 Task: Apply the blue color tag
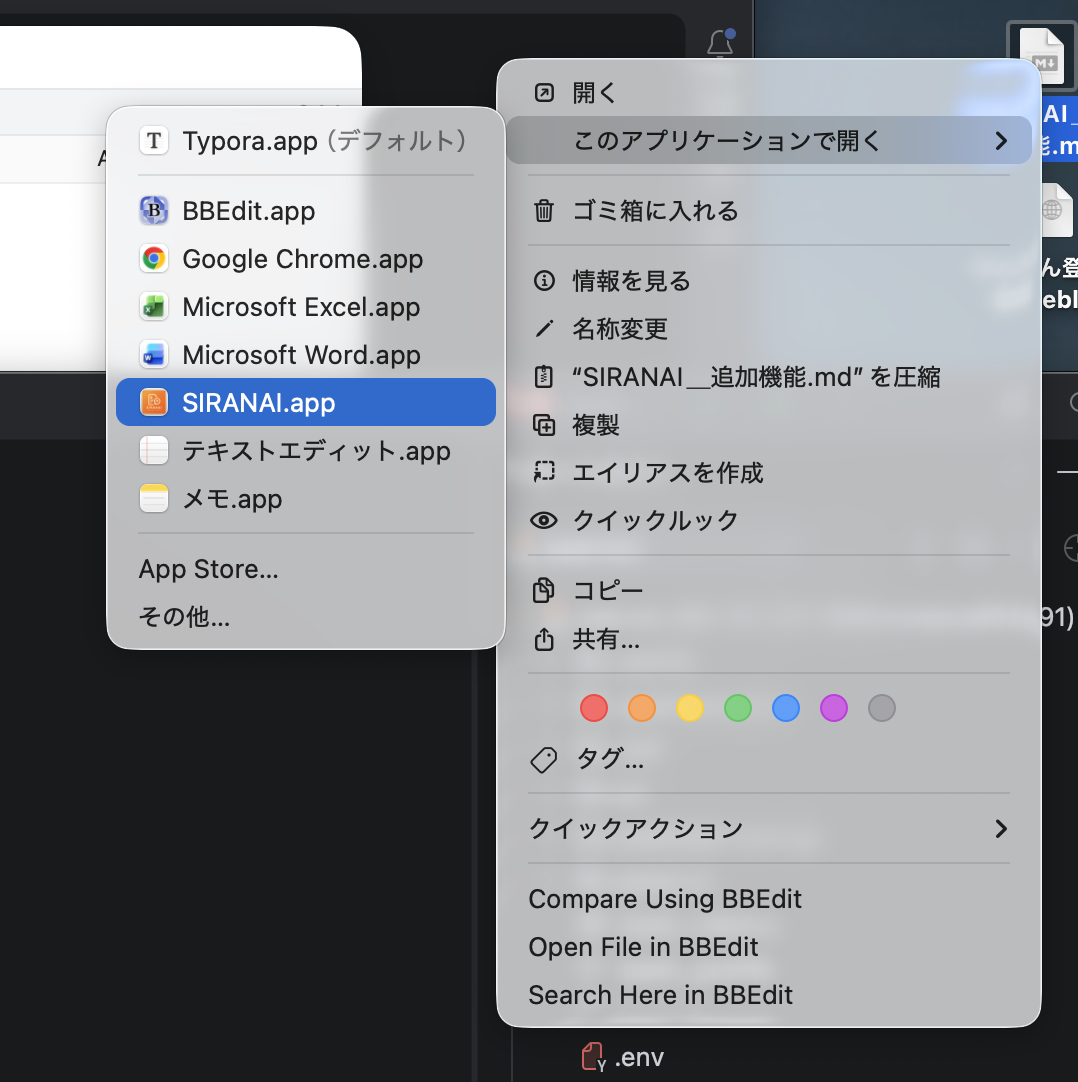[785, 708]
